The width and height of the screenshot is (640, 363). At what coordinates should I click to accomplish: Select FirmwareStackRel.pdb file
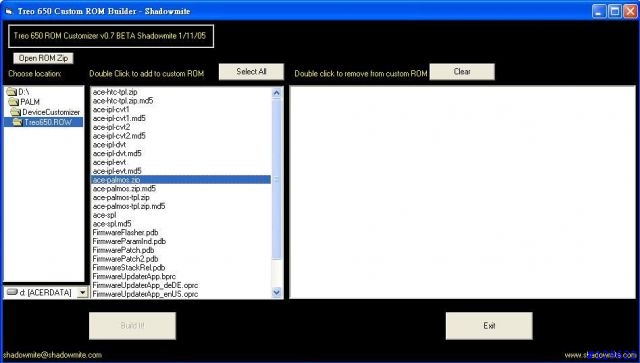129,267
